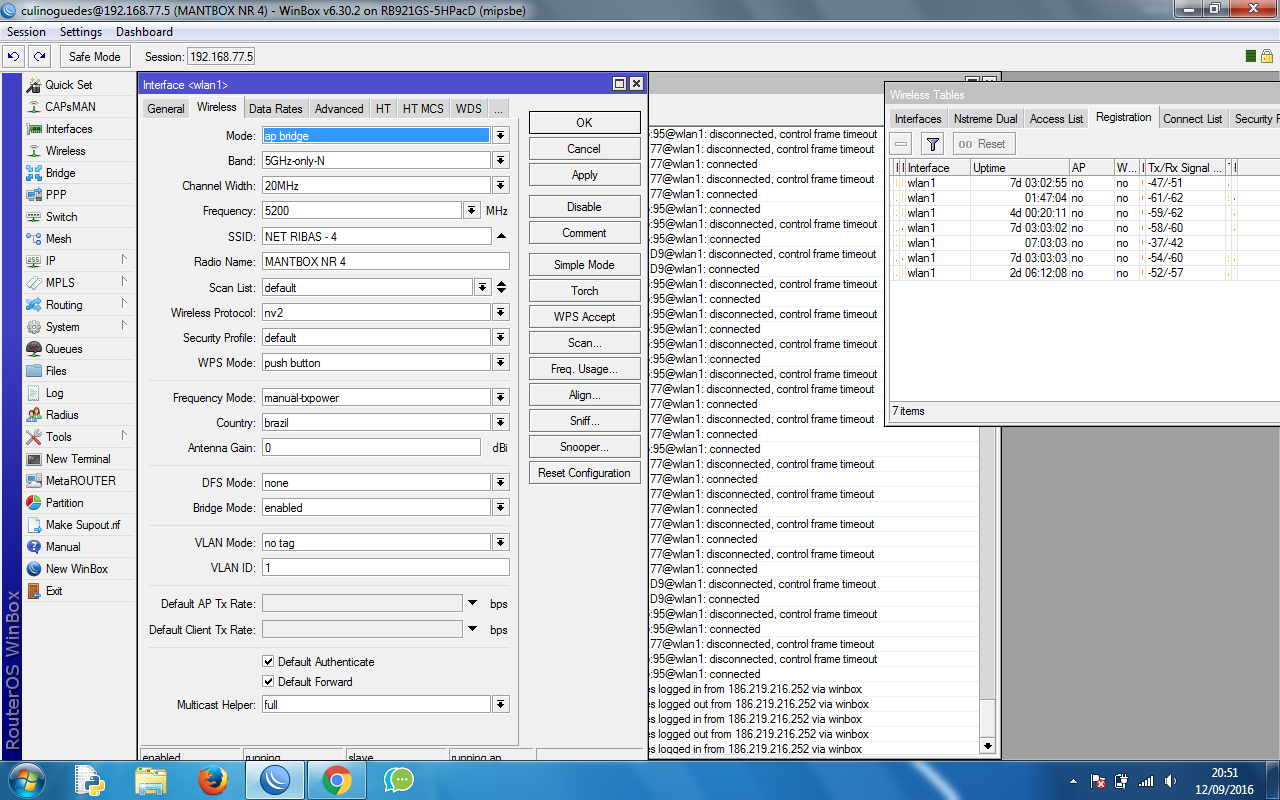Click the Undo arrow in the toolbar
The image size is (1280, 800).
coord(15,57)
